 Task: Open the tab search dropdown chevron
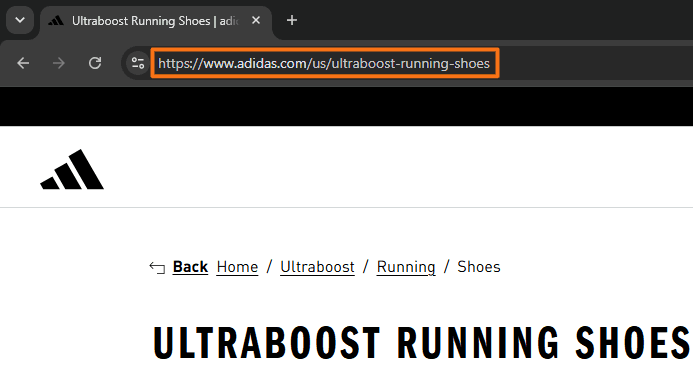(20, 20)
